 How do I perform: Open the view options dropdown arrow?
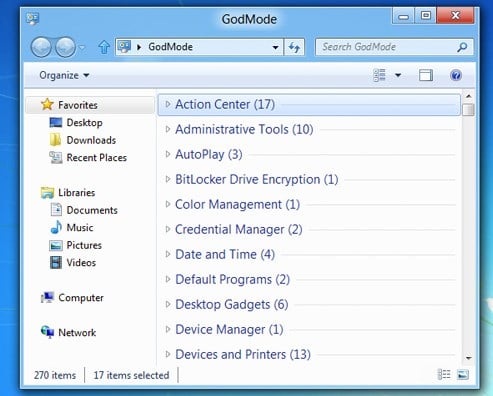398,75
